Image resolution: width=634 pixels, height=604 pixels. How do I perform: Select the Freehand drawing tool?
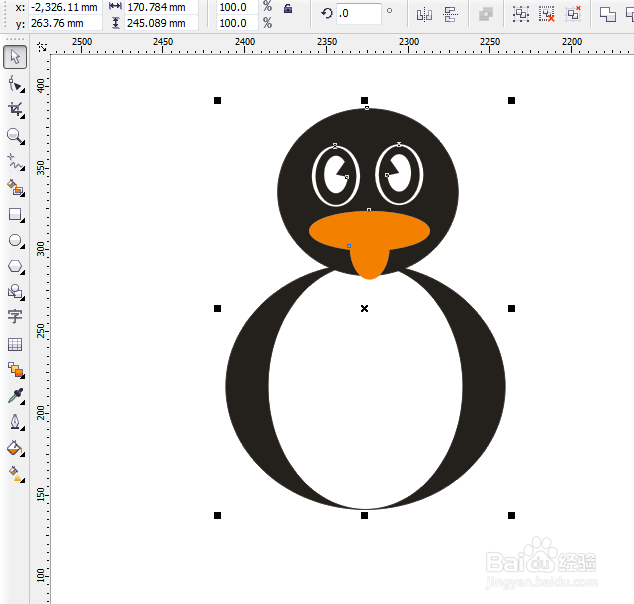(15, 162)
